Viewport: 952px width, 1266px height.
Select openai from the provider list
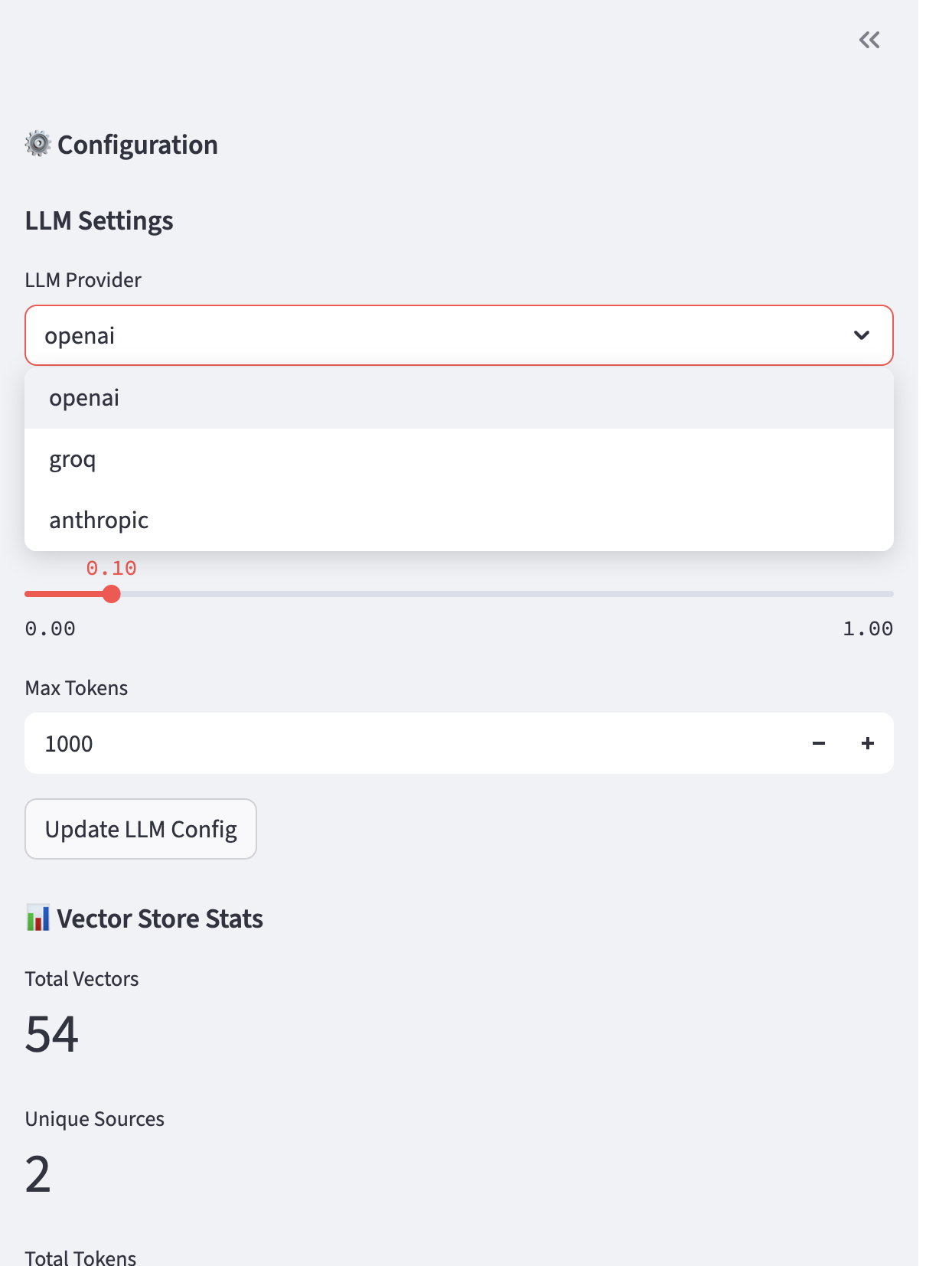coord(459,398)
